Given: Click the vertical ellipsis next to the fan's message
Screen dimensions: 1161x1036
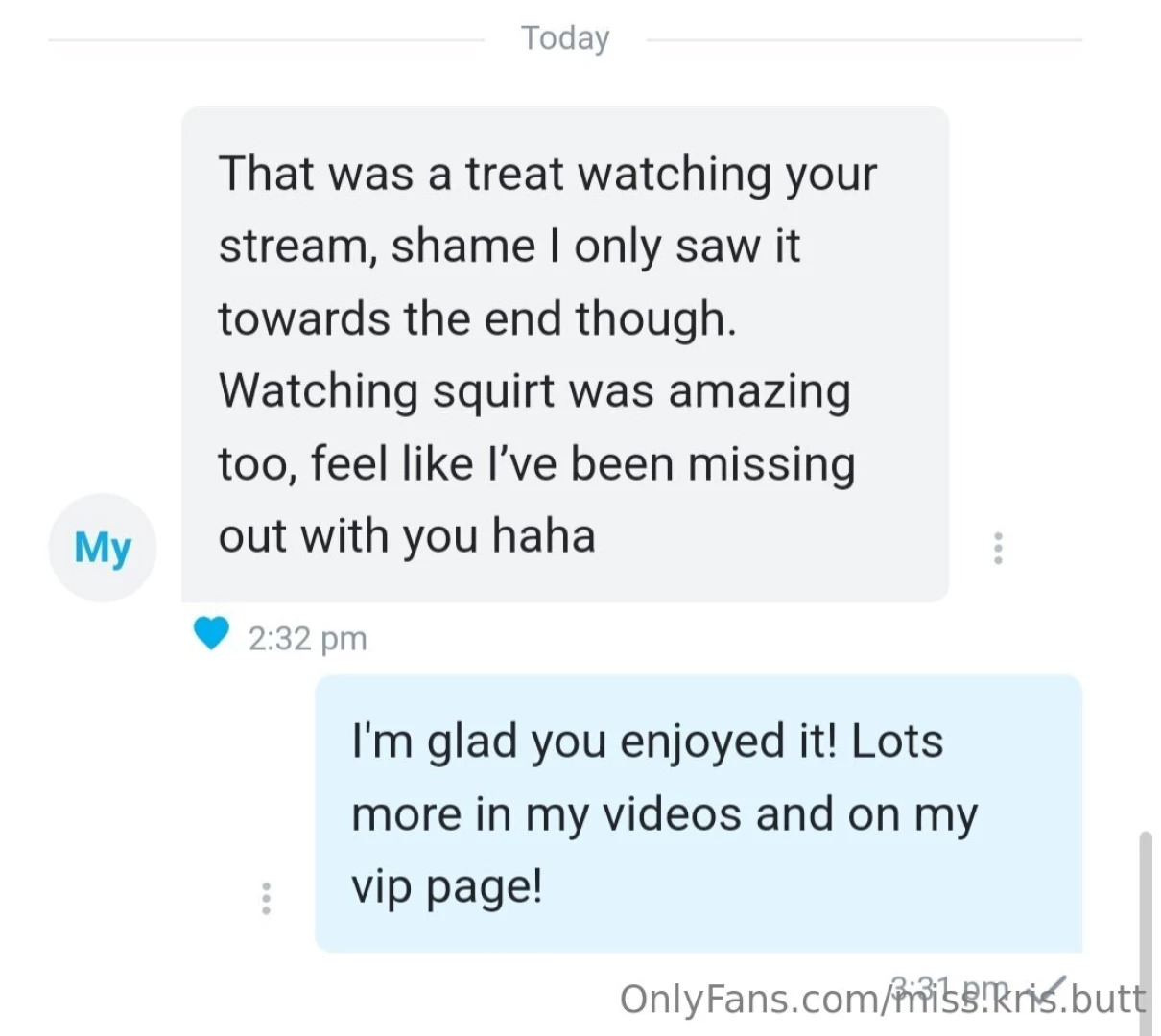Looking at the screenshot, I should click(998, 547).
